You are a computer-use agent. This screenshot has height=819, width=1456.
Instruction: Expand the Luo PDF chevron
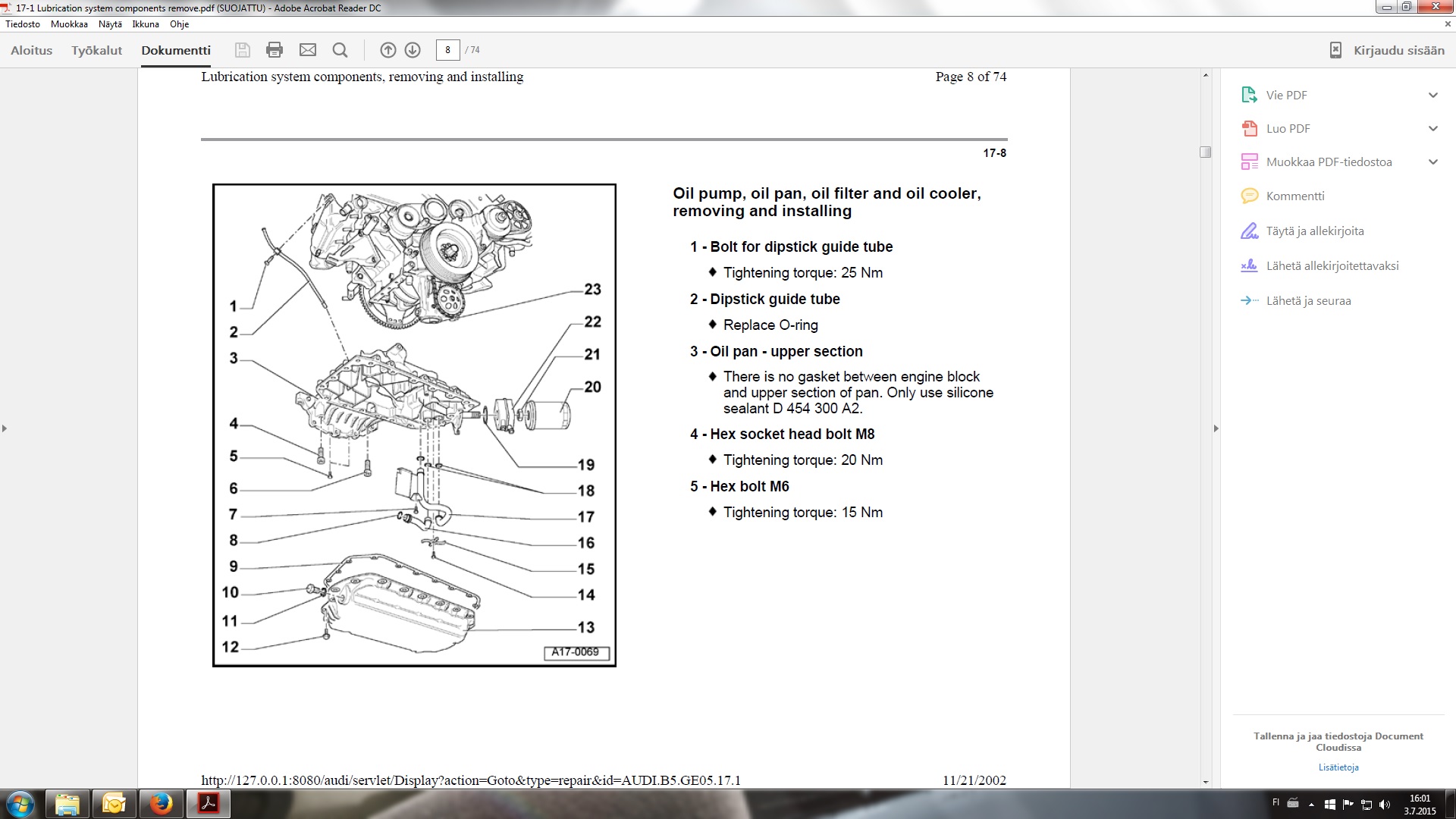point(1432,128)
